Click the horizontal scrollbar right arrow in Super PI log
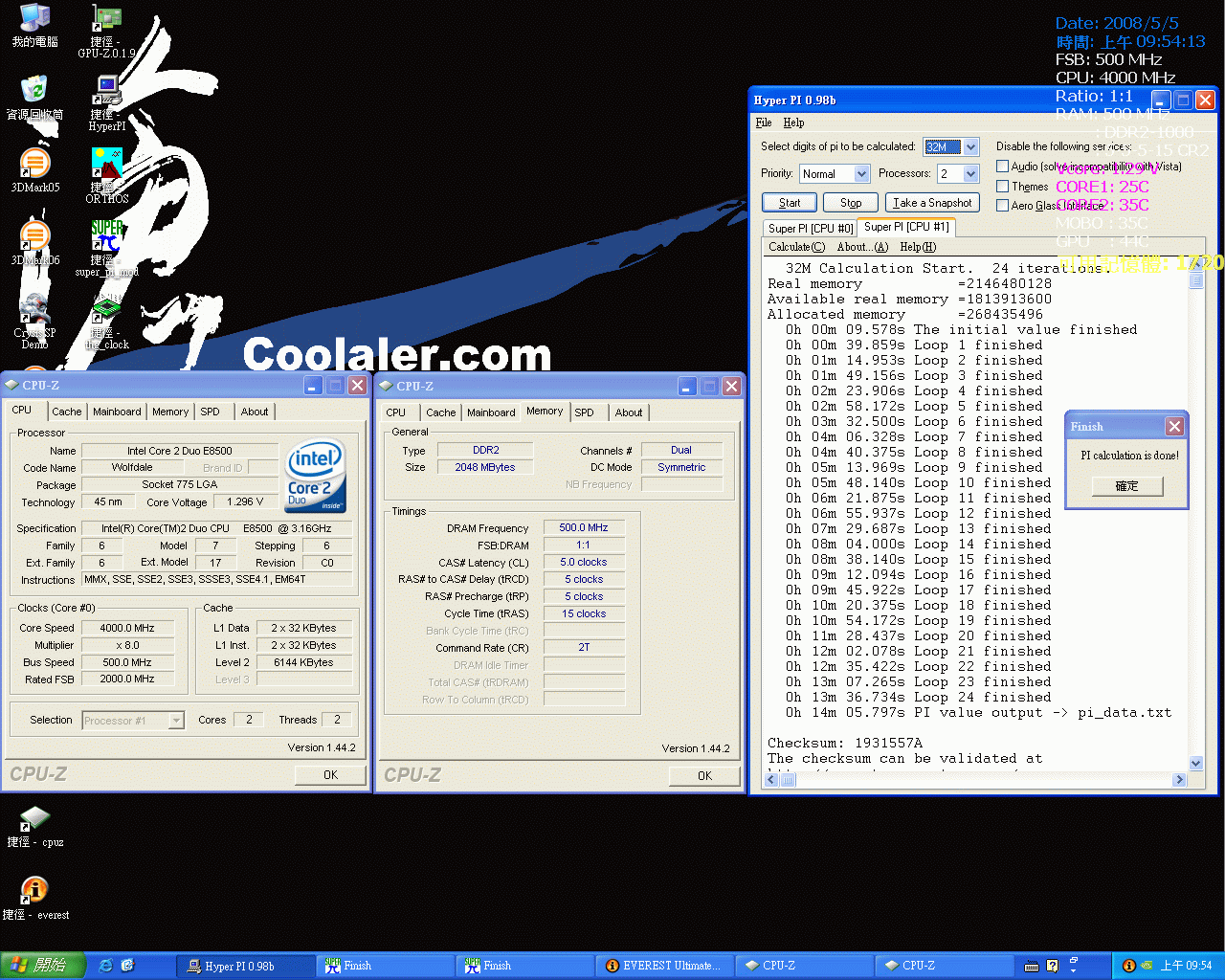Screen dimensions: 1225x980 point(1179,780)
